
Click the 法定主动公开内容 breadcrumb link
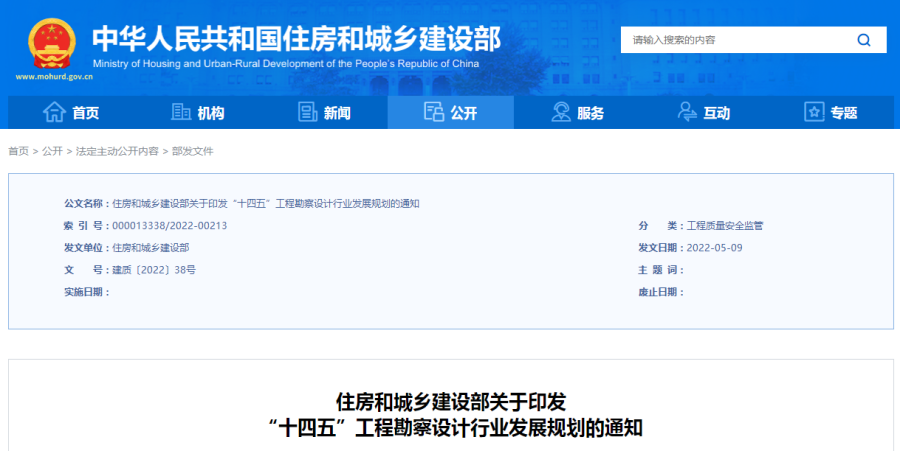click(117, 151)
